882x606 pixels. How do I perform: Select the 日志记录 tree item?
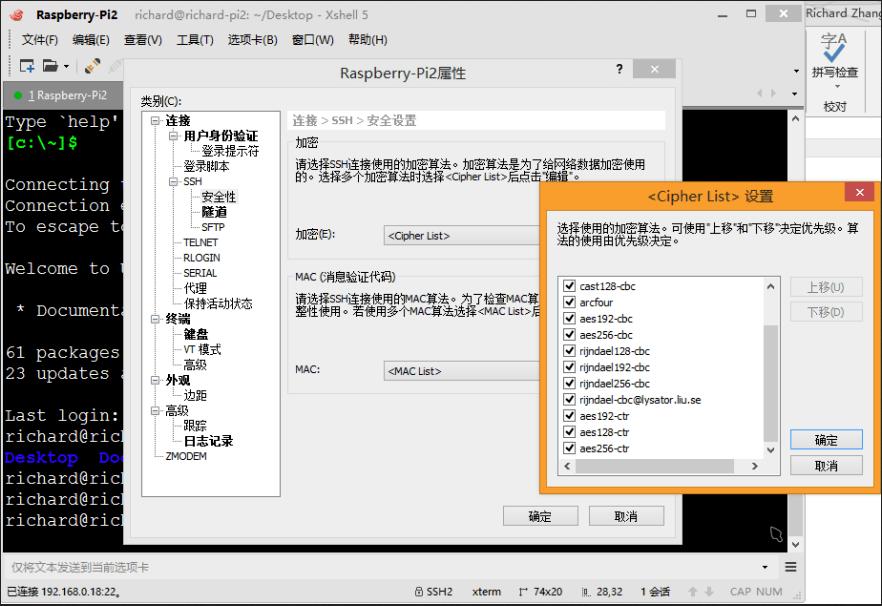[208, 441]
